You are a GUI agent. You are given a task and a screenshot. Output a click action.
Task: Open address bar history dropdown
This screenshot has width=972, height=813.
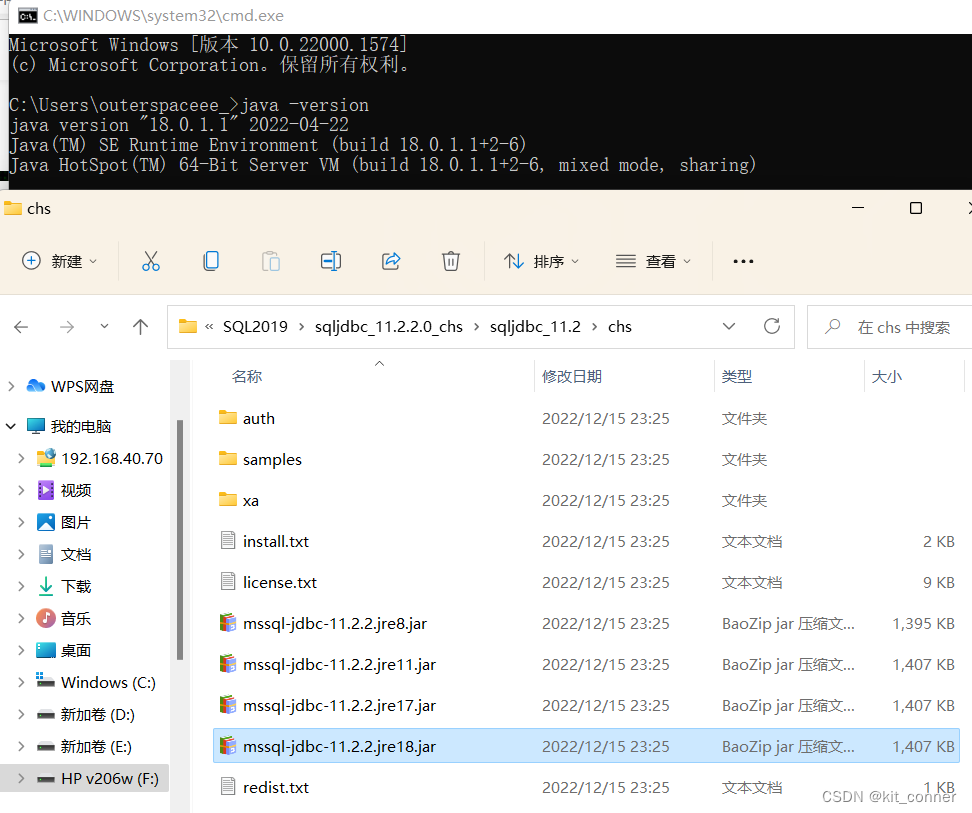729,326
